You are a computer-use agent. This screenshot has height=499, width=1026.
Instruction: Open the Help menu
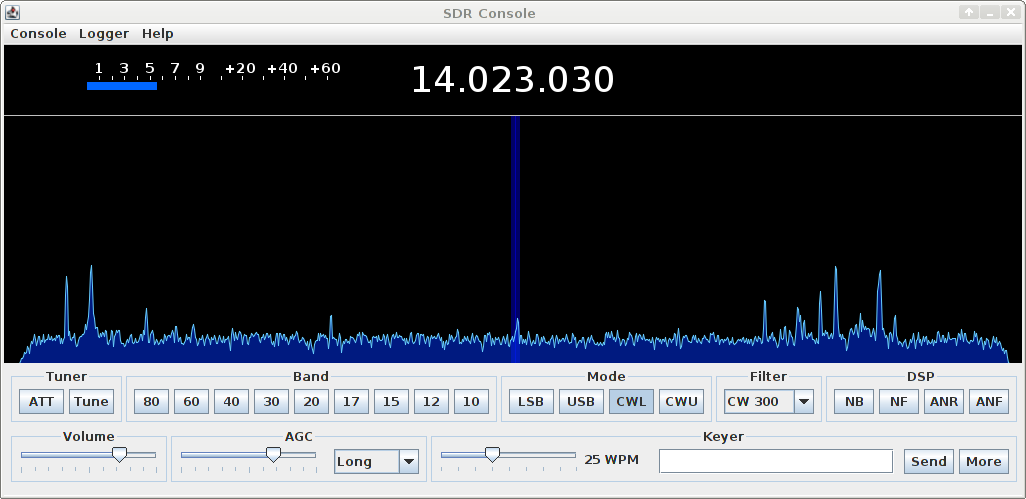tap(157, 33)
